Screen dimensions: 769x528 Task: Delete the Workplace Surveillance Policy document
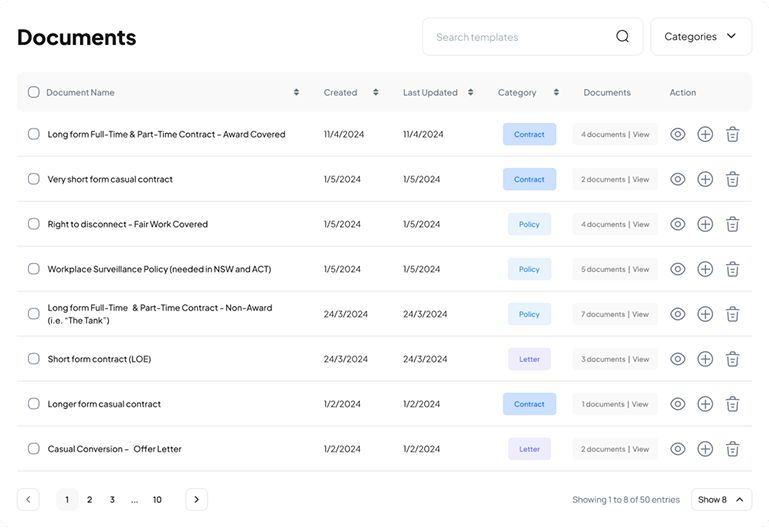point(732,269)
